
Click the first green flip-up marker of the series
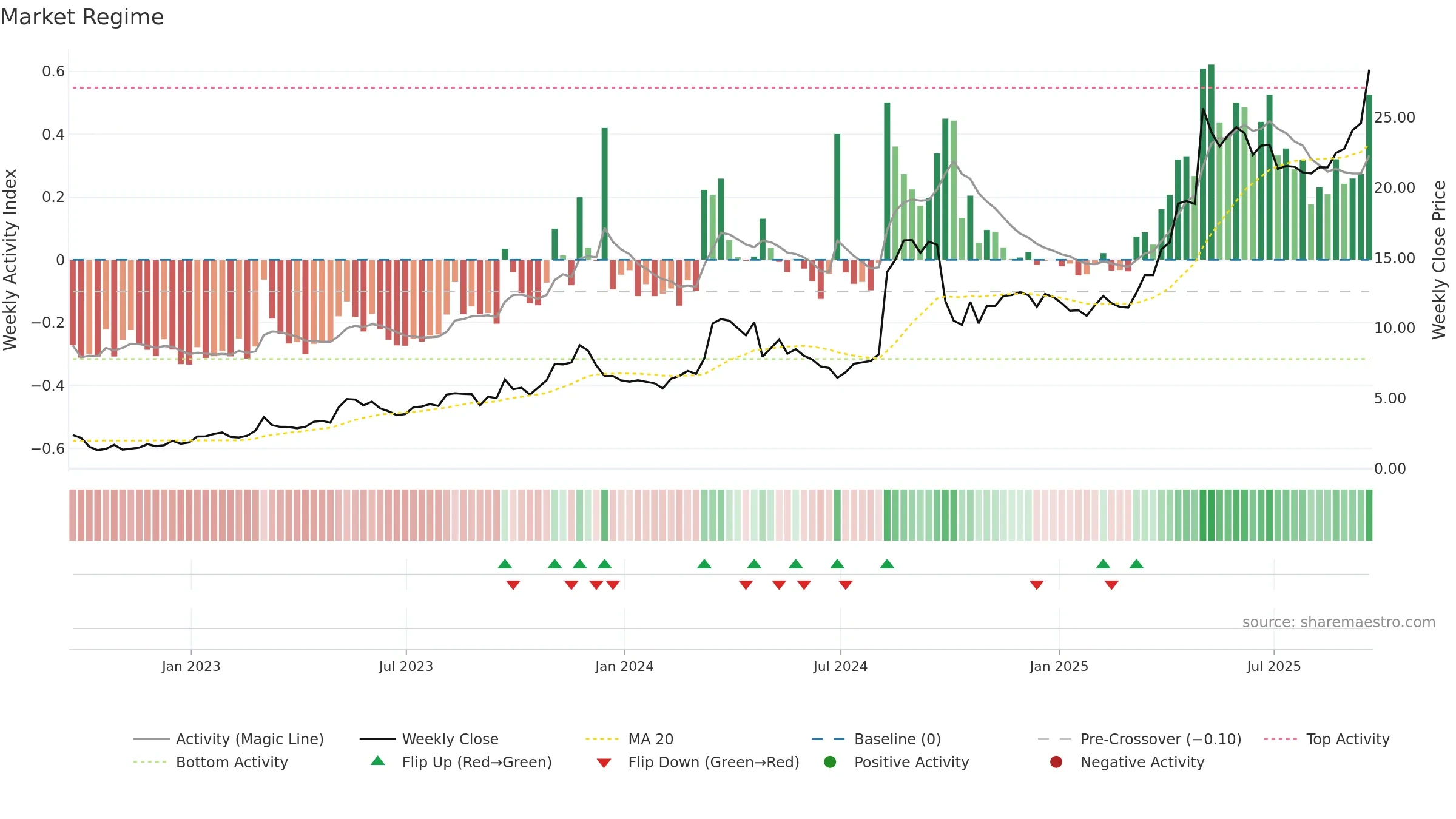[x=505, y=564]
